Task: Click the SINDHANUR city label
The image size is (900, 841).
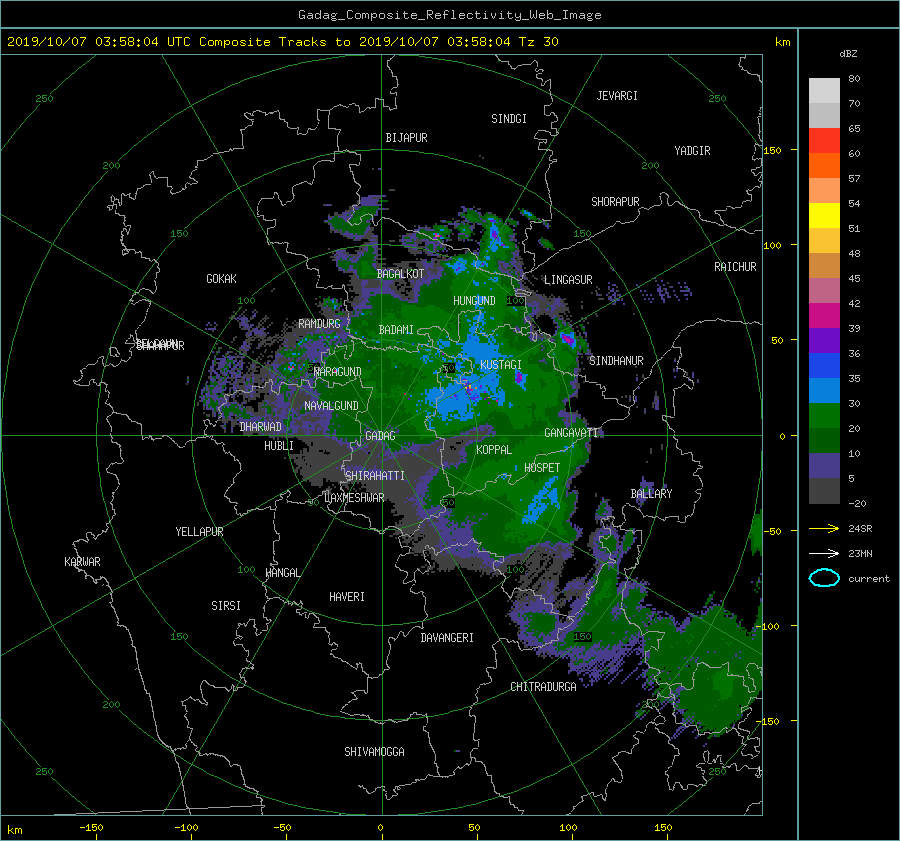Action: click(616, 361)
